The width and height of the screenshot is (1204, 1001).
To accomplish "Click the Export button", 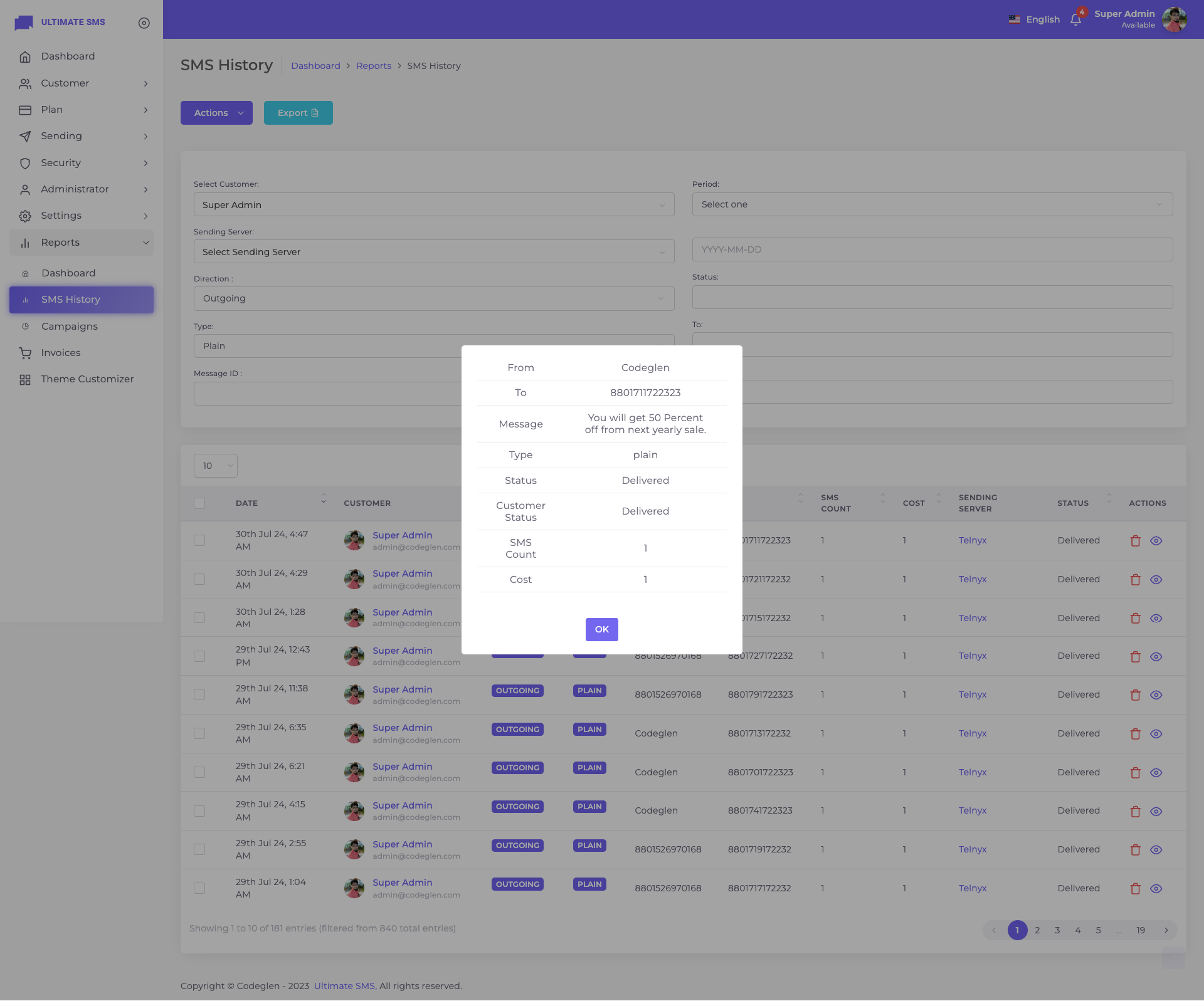I will tap(298, 113).
